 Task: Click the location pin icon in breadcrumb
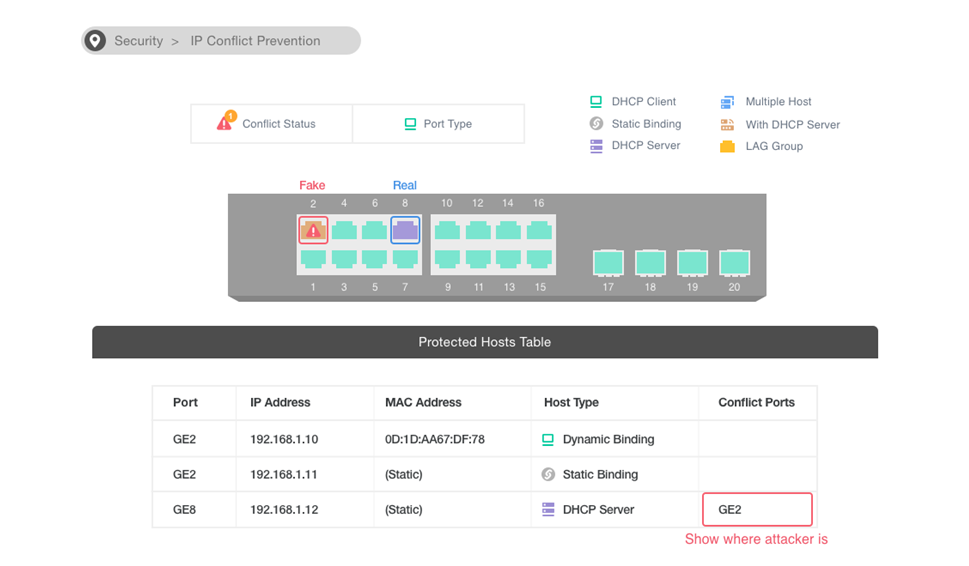tap(95, 41)
